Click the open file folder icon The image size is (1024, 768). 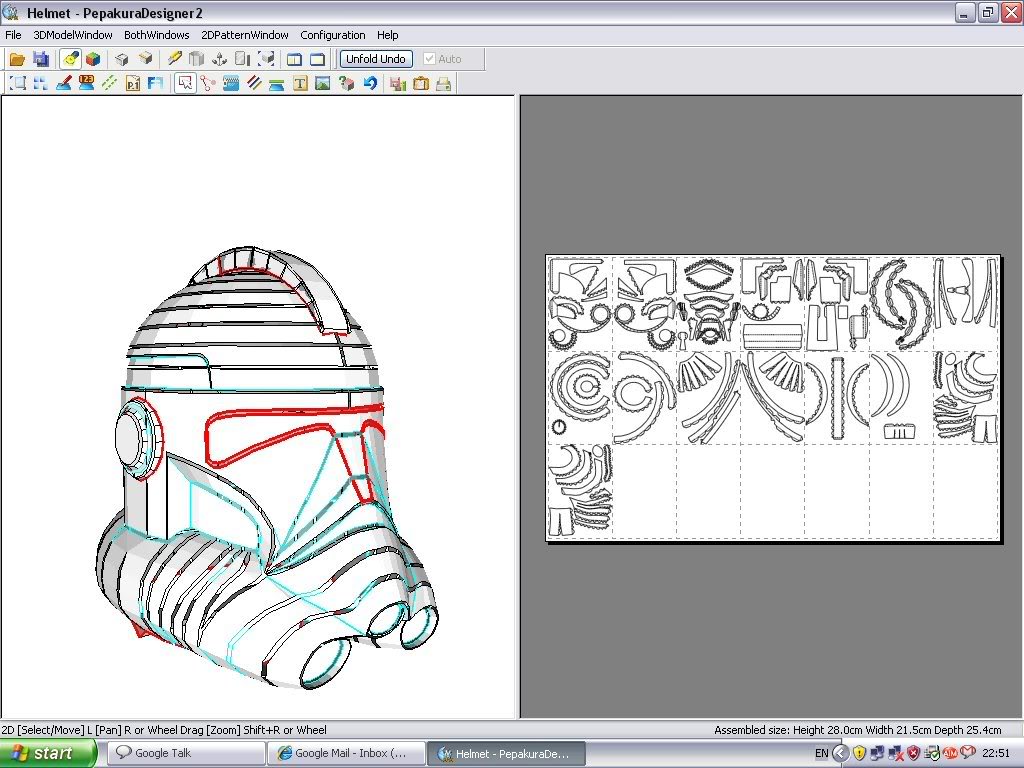(17, 59)
